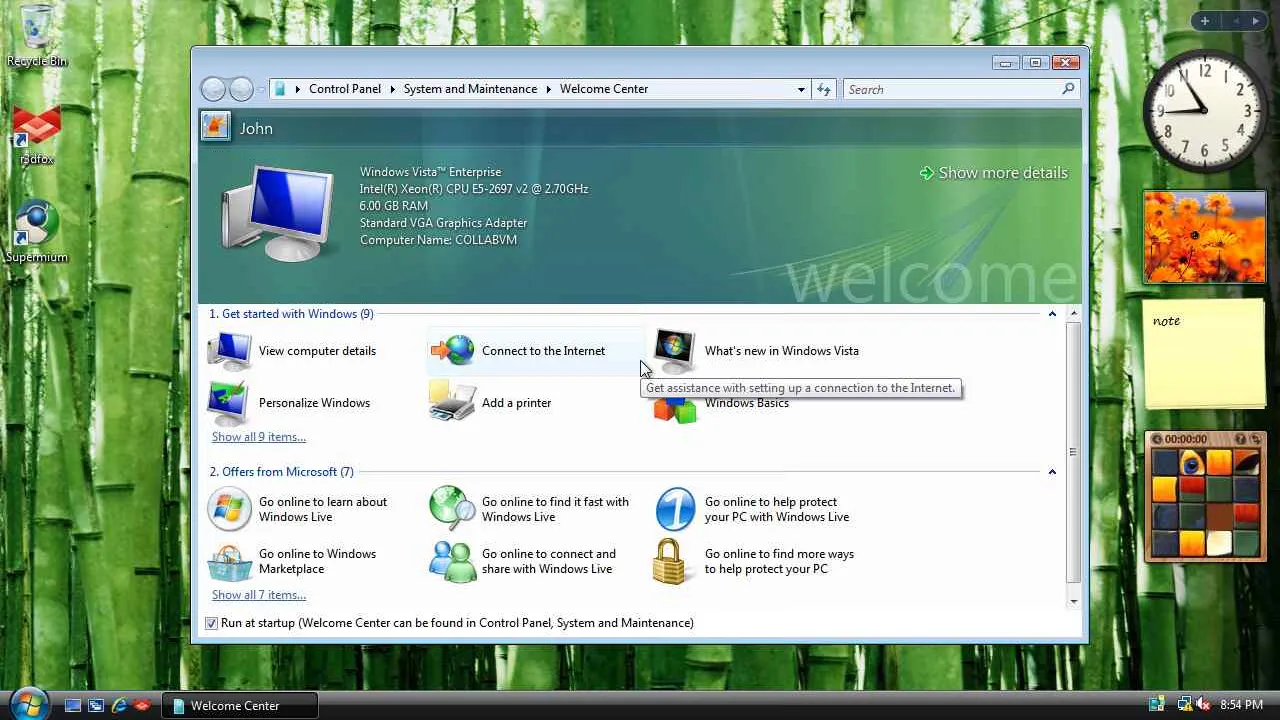The height and width of the screenshot is (720, 1280).
Task: Select the Supermium desktop shortcut
Action: [x=37, y=233]
